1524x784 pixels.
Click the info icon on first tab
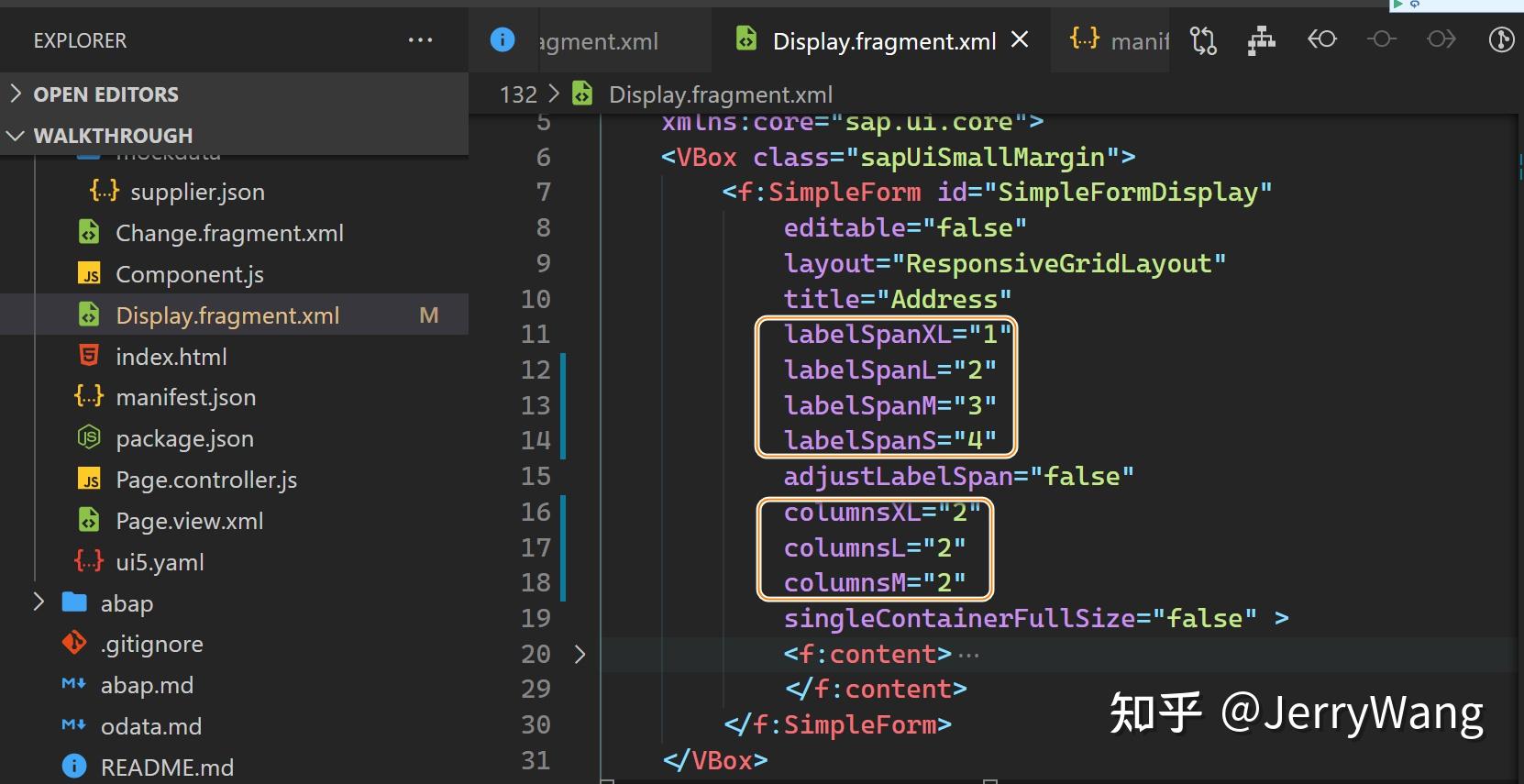tap(502, 39)
